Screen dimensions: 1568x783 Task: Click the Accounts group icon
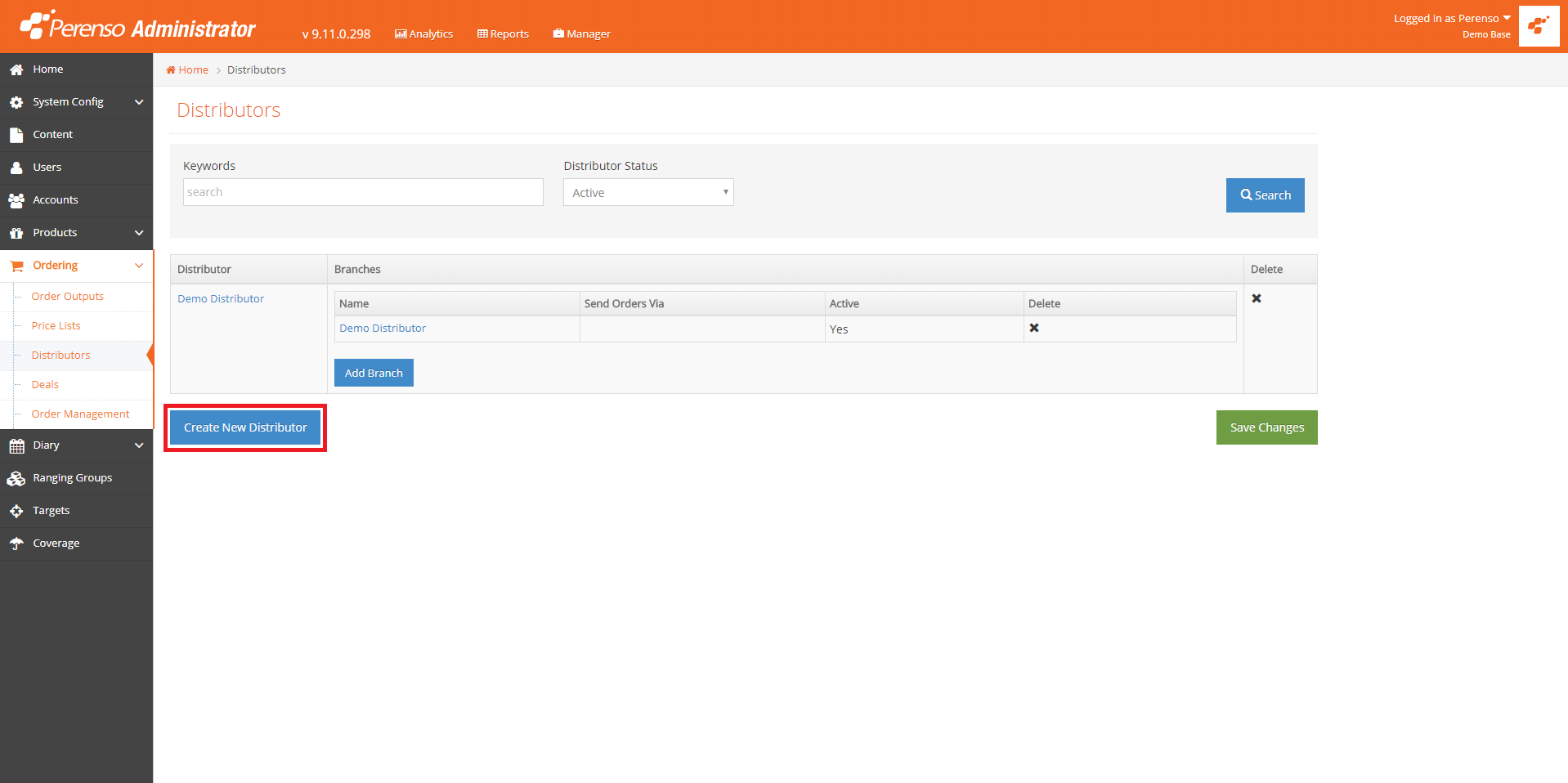pyautogui.click(x=16, y=200)
